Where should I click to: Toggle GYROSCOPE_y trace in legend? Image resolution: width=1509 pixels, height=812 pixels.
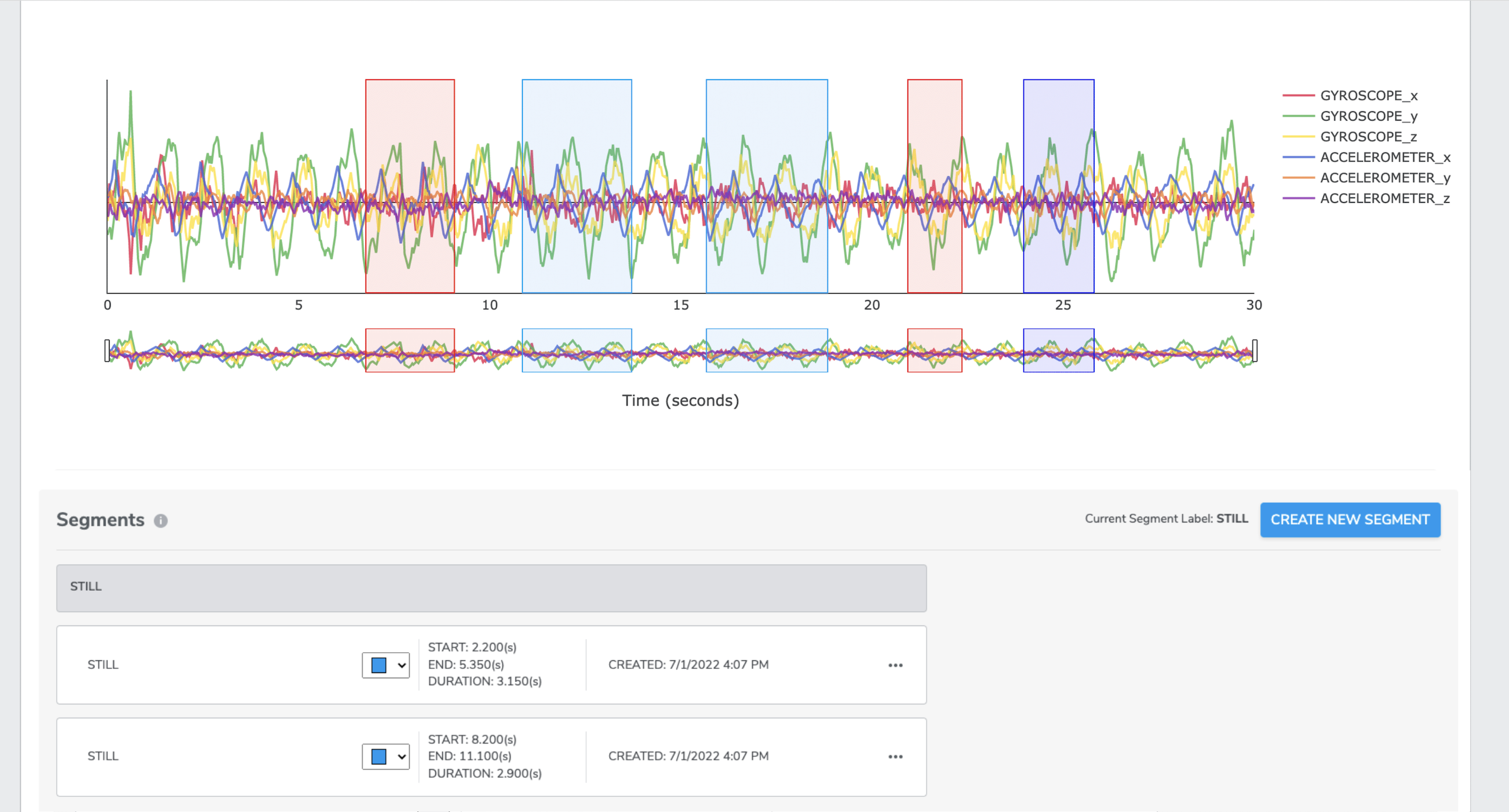click(x=1368, y=116)
